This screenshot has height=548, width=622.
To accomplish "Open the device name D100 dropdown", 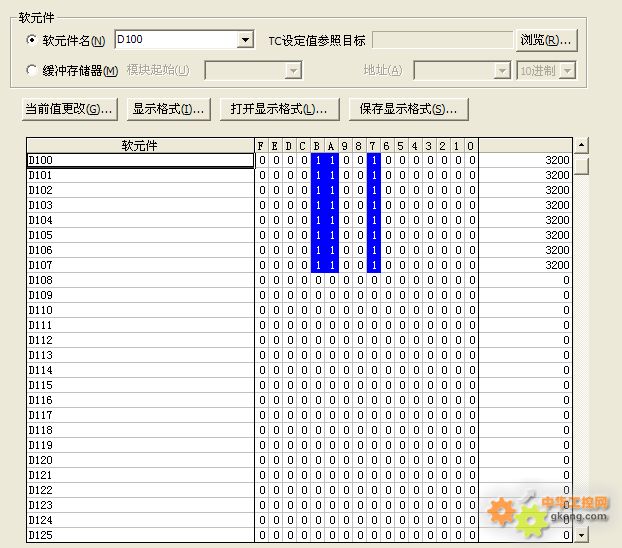I will [245, 40].
